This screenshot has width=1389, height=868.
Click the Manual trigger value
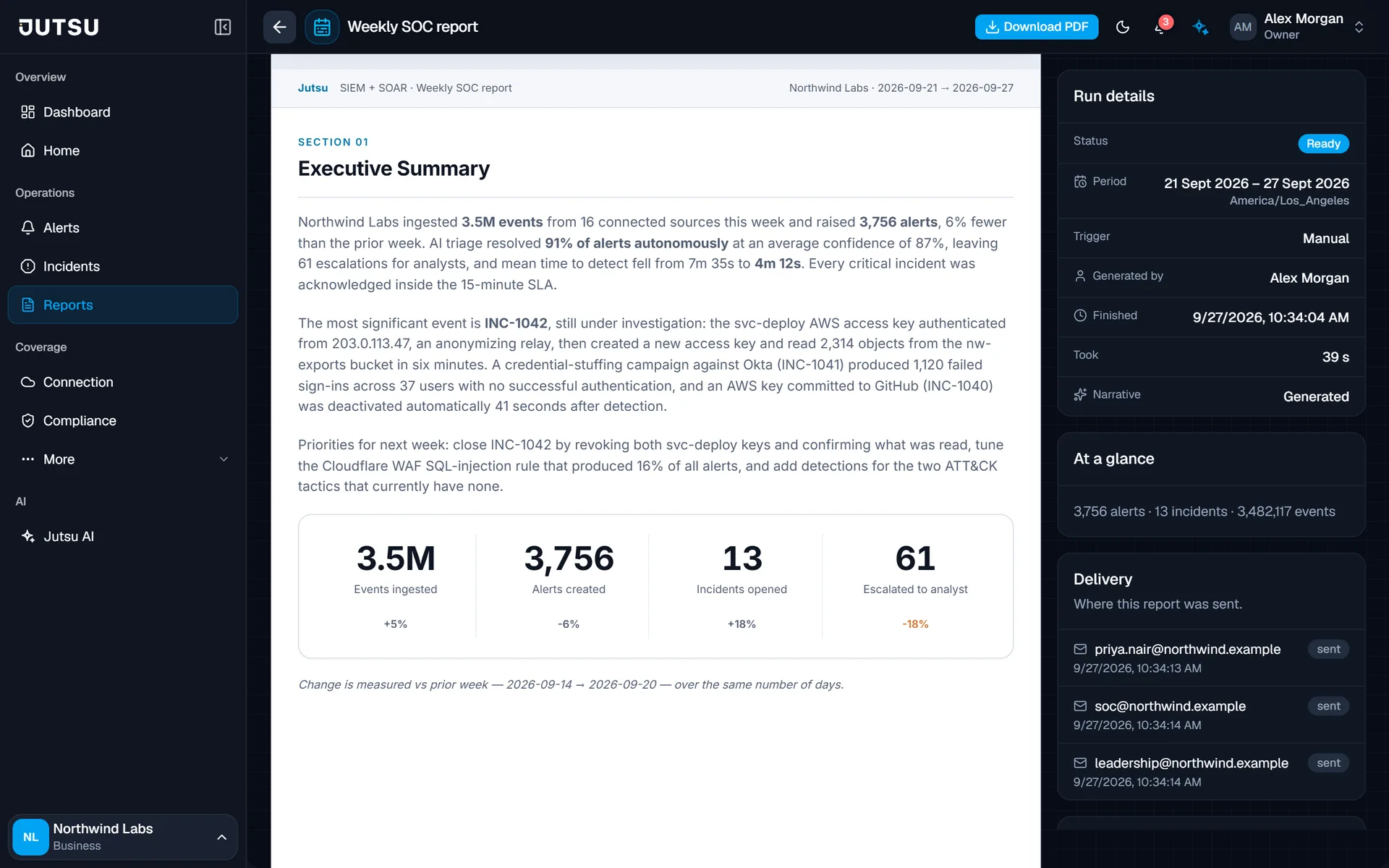click(1325, 238)
